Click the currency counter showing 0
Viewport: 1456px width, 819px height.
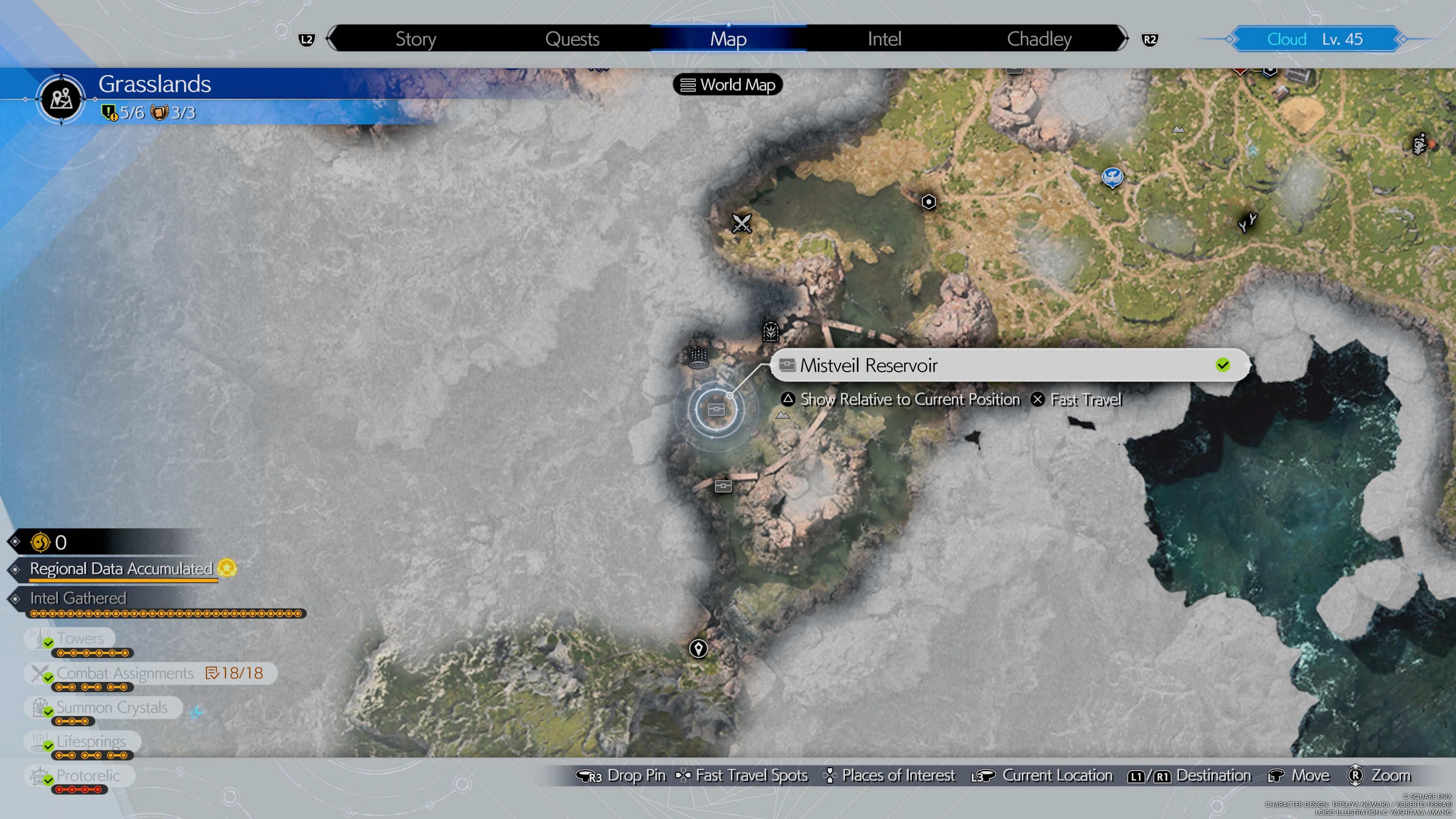[x=49, y=542]
